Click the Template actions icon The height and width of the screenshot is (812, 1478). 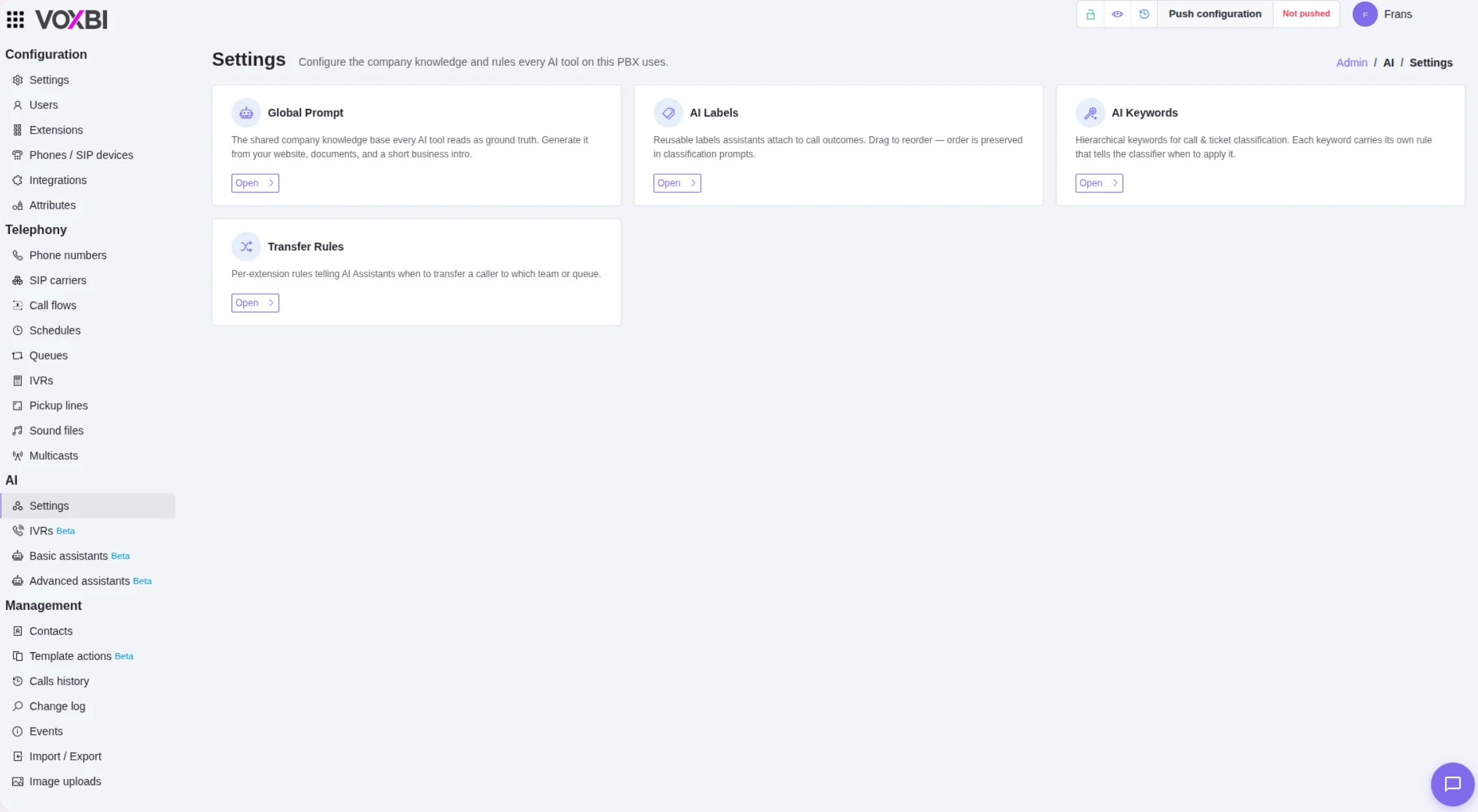[18, 656]
